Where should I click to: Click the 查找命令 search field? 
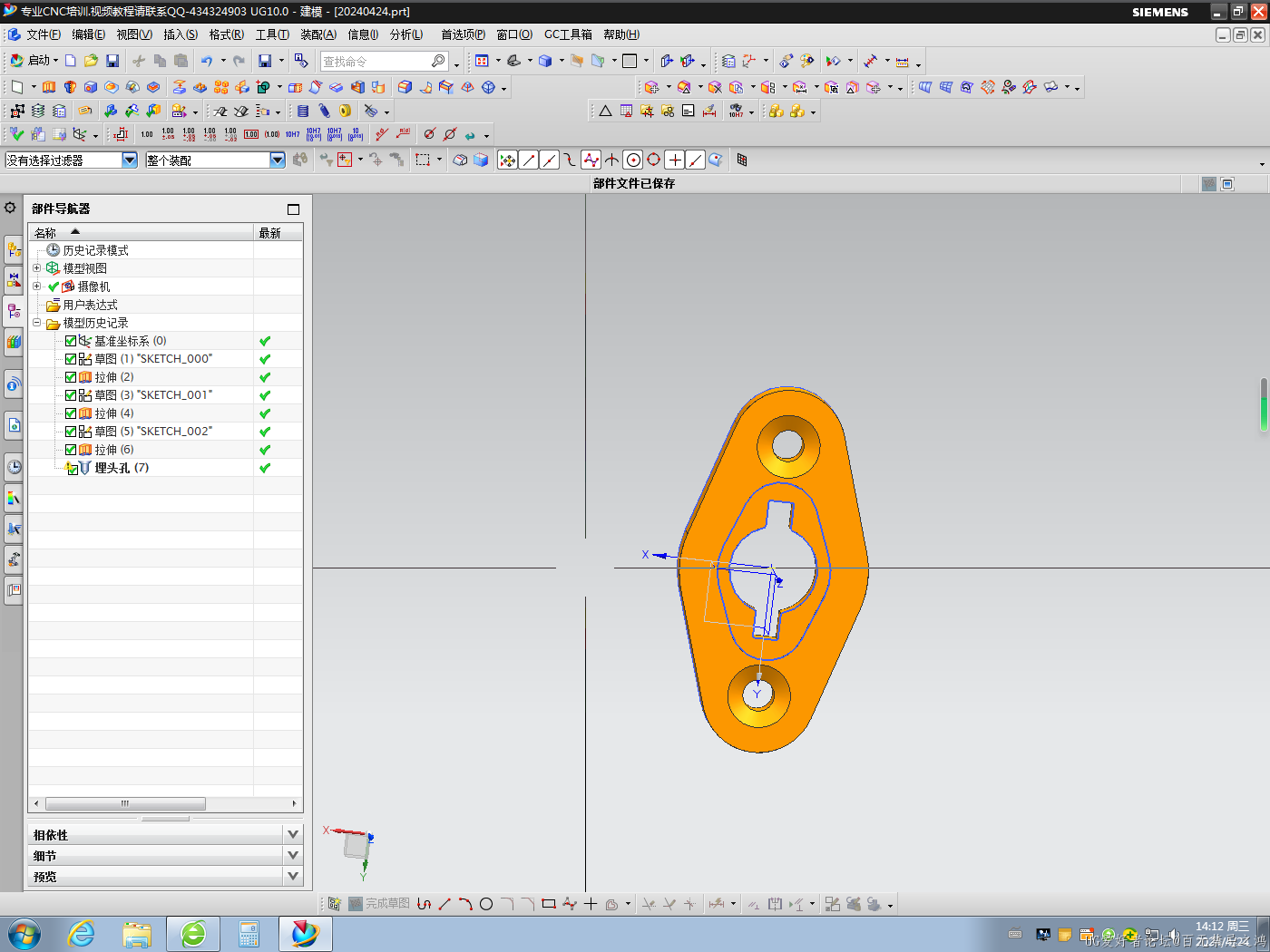pyautogui.click(x=376, y=61)
